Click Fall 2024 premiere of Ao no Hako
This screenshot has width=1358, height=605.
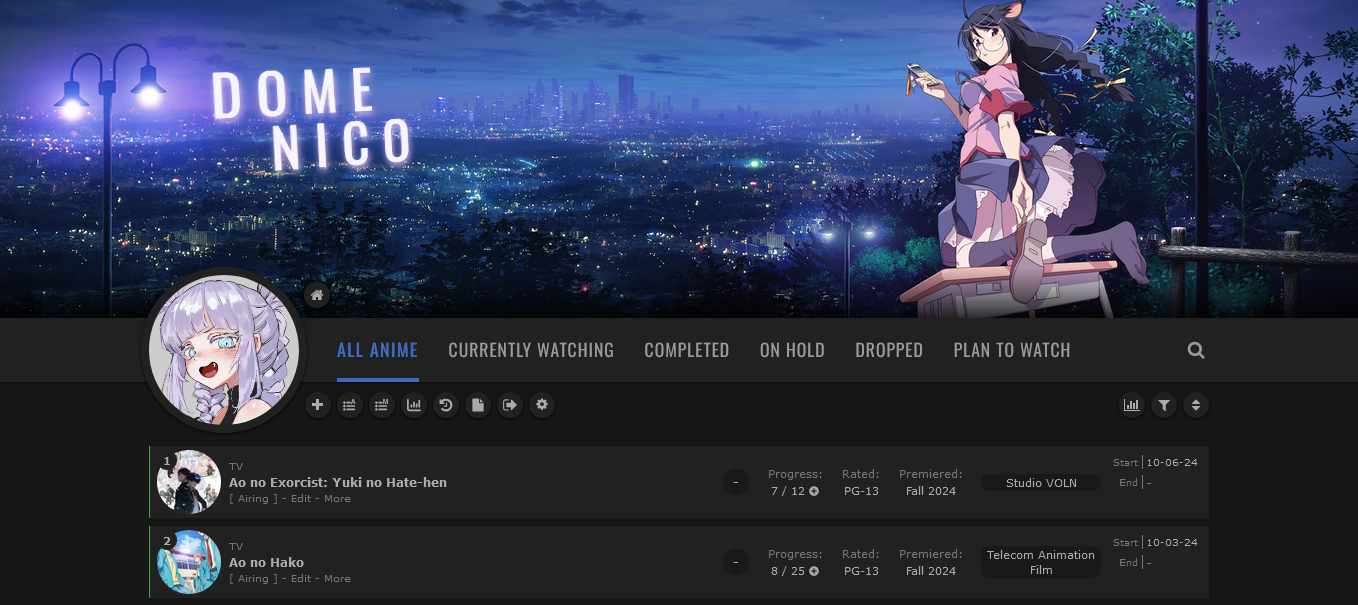[931, 571]
